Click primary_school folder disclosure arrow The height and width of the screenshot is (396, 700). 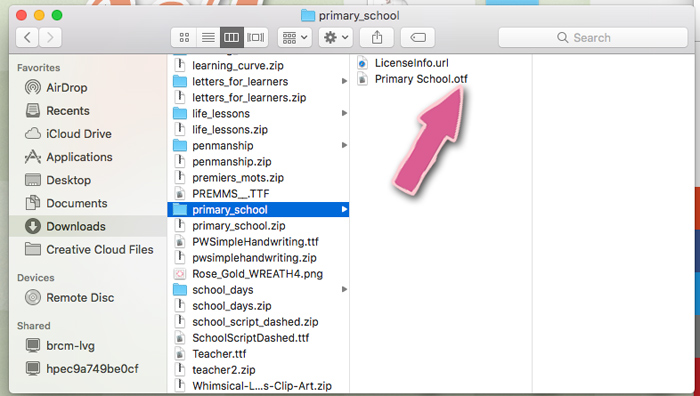(344, 209)
